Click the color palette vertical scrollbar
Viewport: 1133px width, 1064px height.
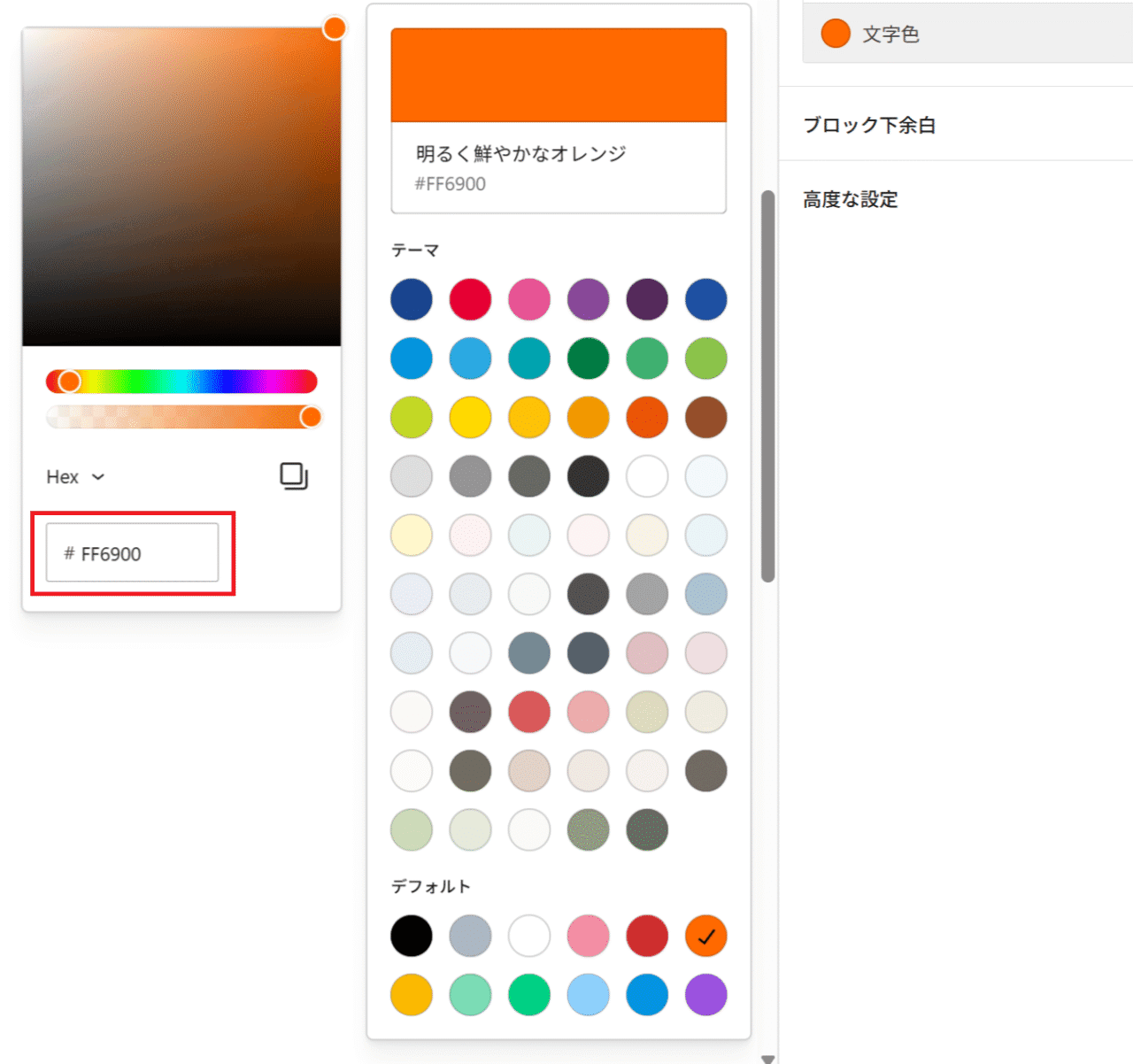[x=767, y=386]
